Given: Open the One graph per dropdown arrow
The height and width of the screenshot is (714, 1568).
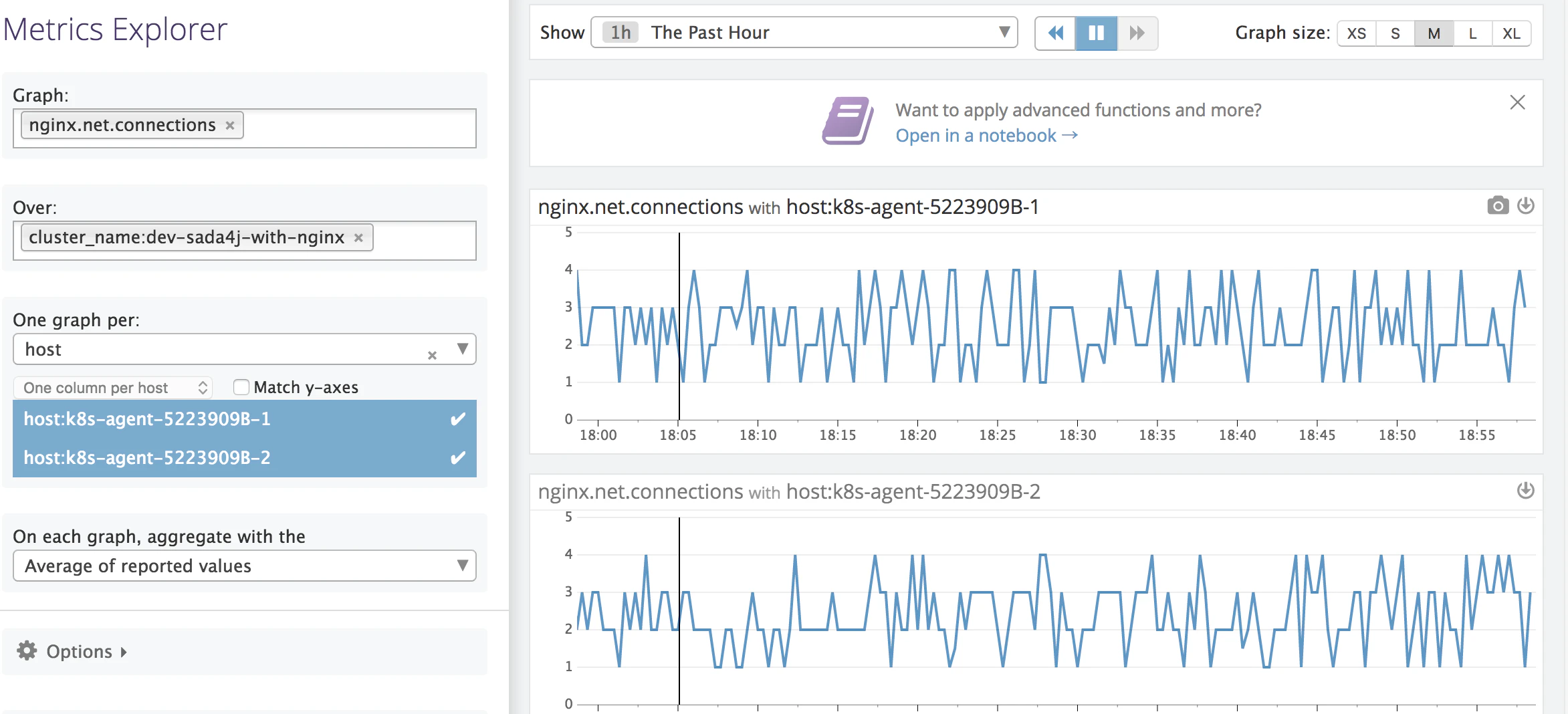Looking at the screenshot, I should [462, 349].
